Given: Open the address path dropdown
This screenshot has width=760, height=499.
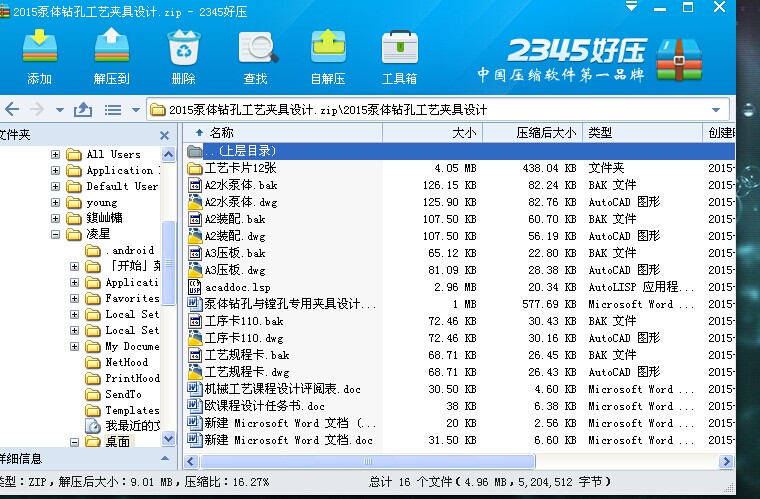Looking at the screenshot, I should coord(716,110).
